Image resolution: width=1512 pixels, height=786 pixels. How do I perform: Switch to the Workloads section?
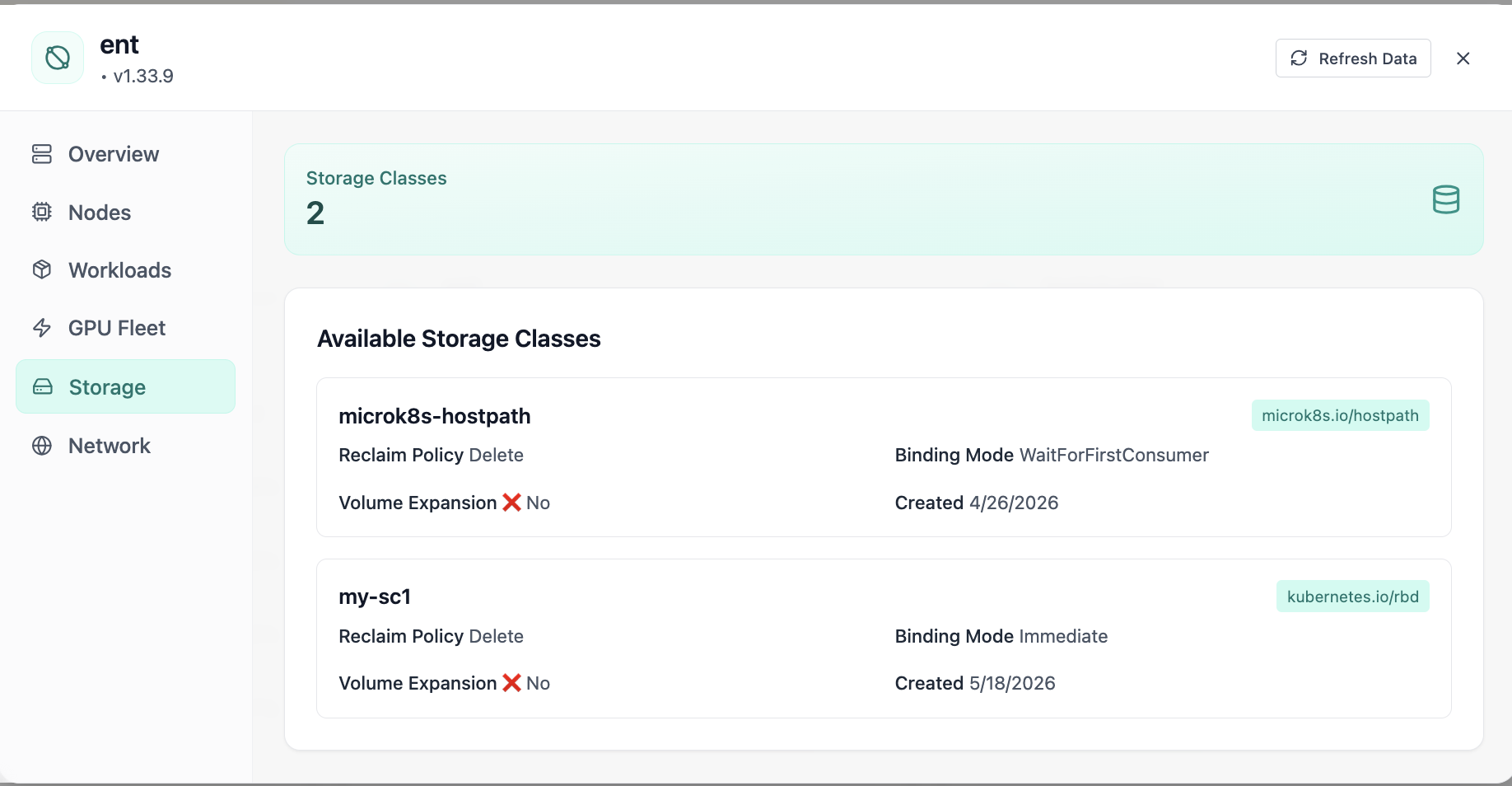pyautogui.click(x=126, y=270)
